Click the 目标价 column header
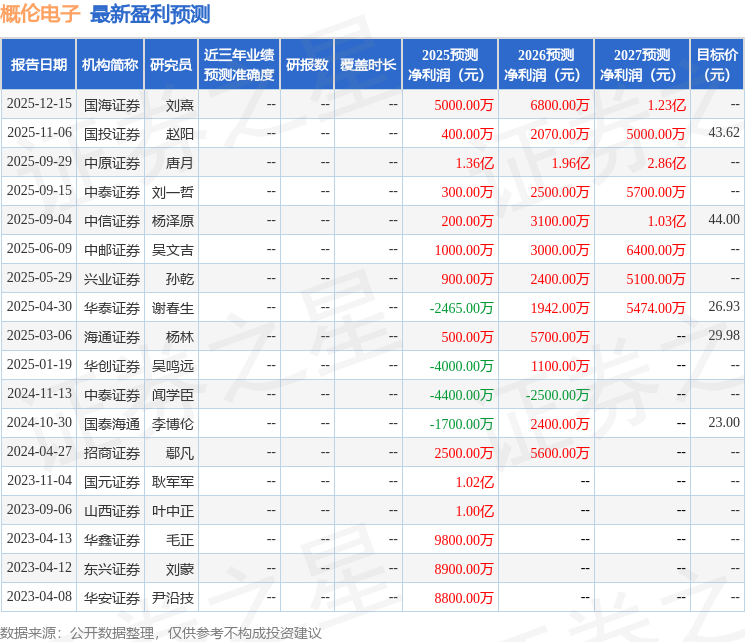This screenshot has height=642, width=745. [x=716, y=65]
